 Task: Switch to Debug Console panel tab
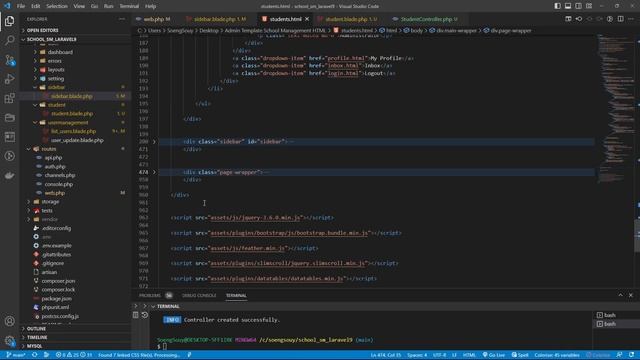(x=199, y=296)
